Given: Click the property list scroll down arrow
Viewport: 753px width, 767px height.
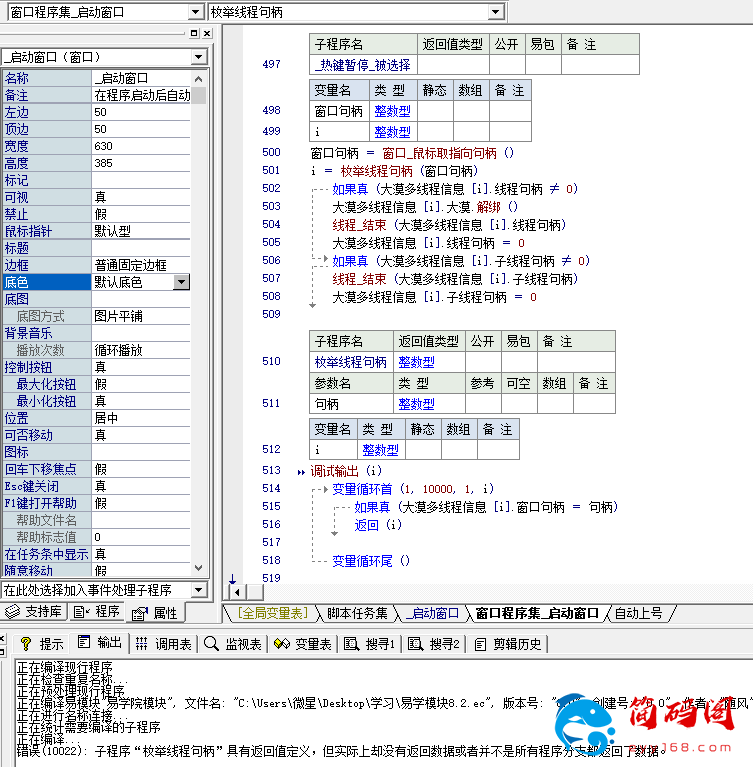Looking at the screenshot, I should click(198, 568).
